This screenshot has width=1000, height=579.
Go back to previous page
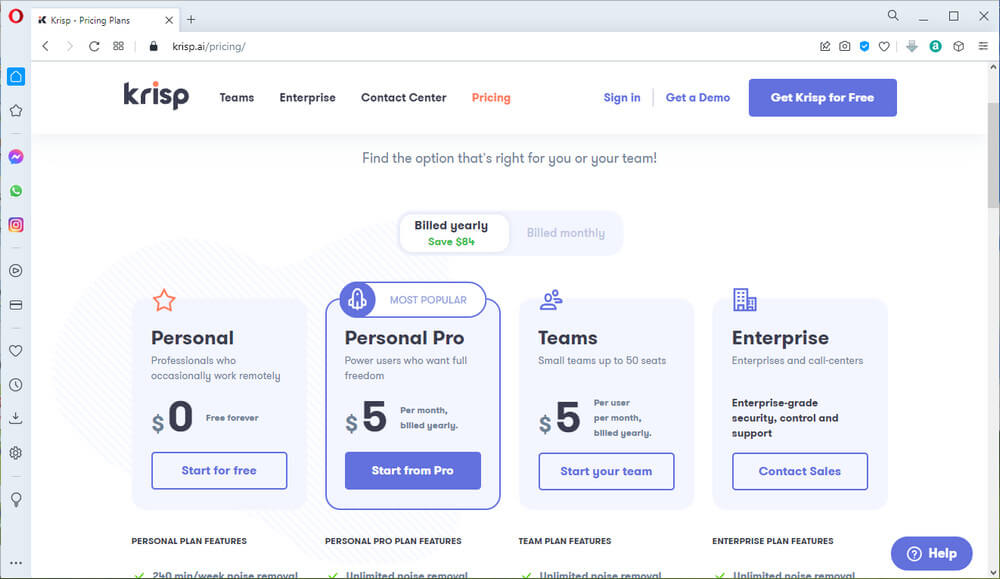coord(45,46)
